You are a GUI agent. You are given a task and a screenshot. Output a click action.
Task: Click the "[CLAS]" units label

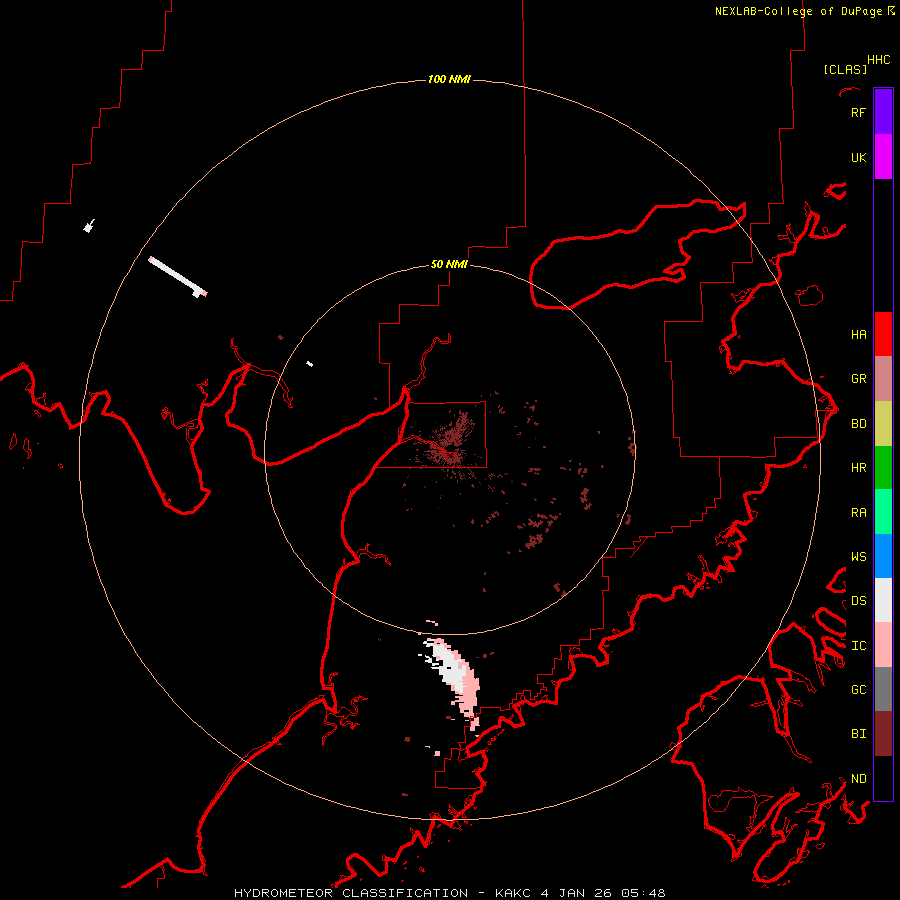(x=845, y=69)
